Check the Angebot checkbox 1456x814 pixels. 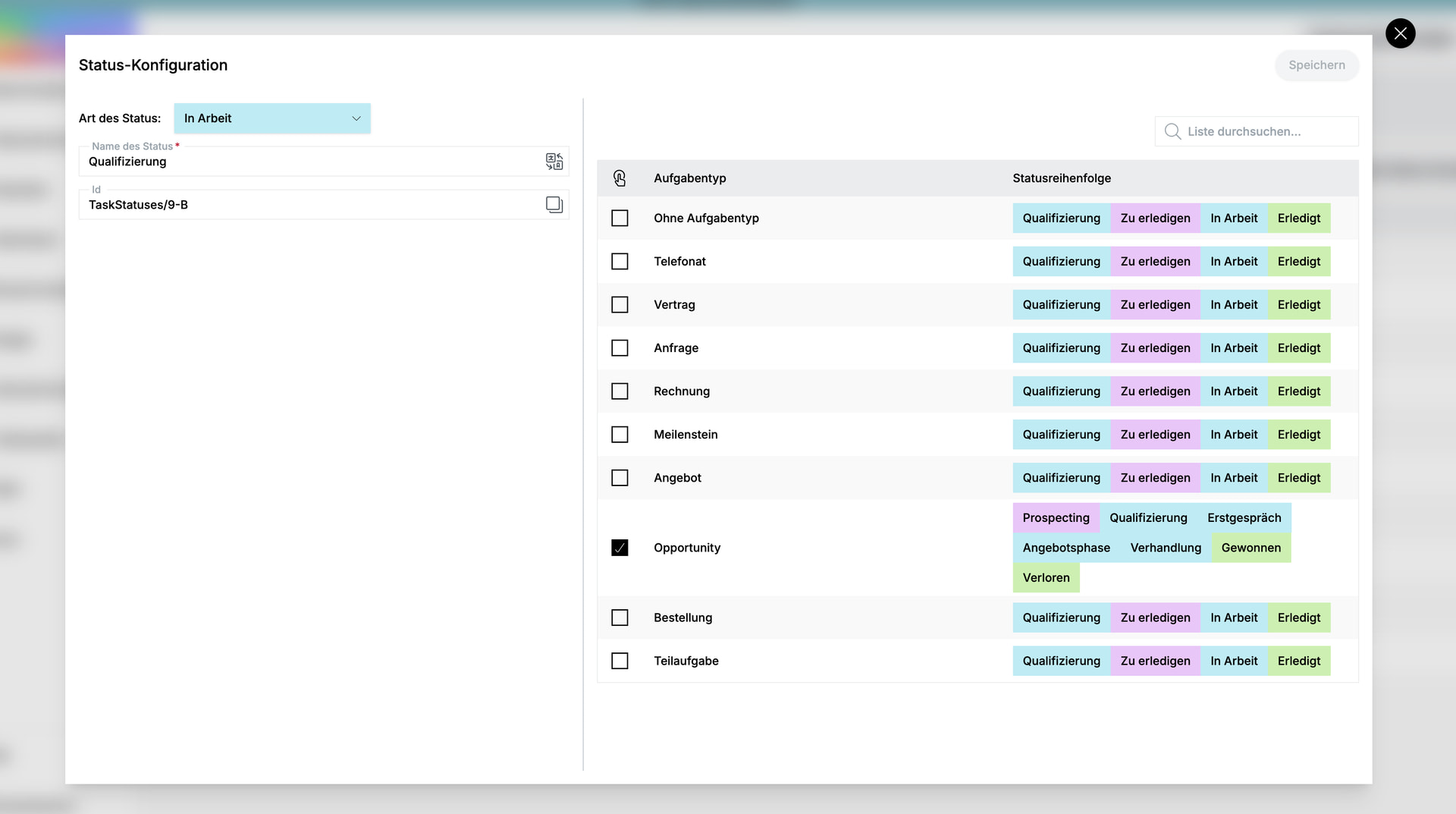pos(620,478)
